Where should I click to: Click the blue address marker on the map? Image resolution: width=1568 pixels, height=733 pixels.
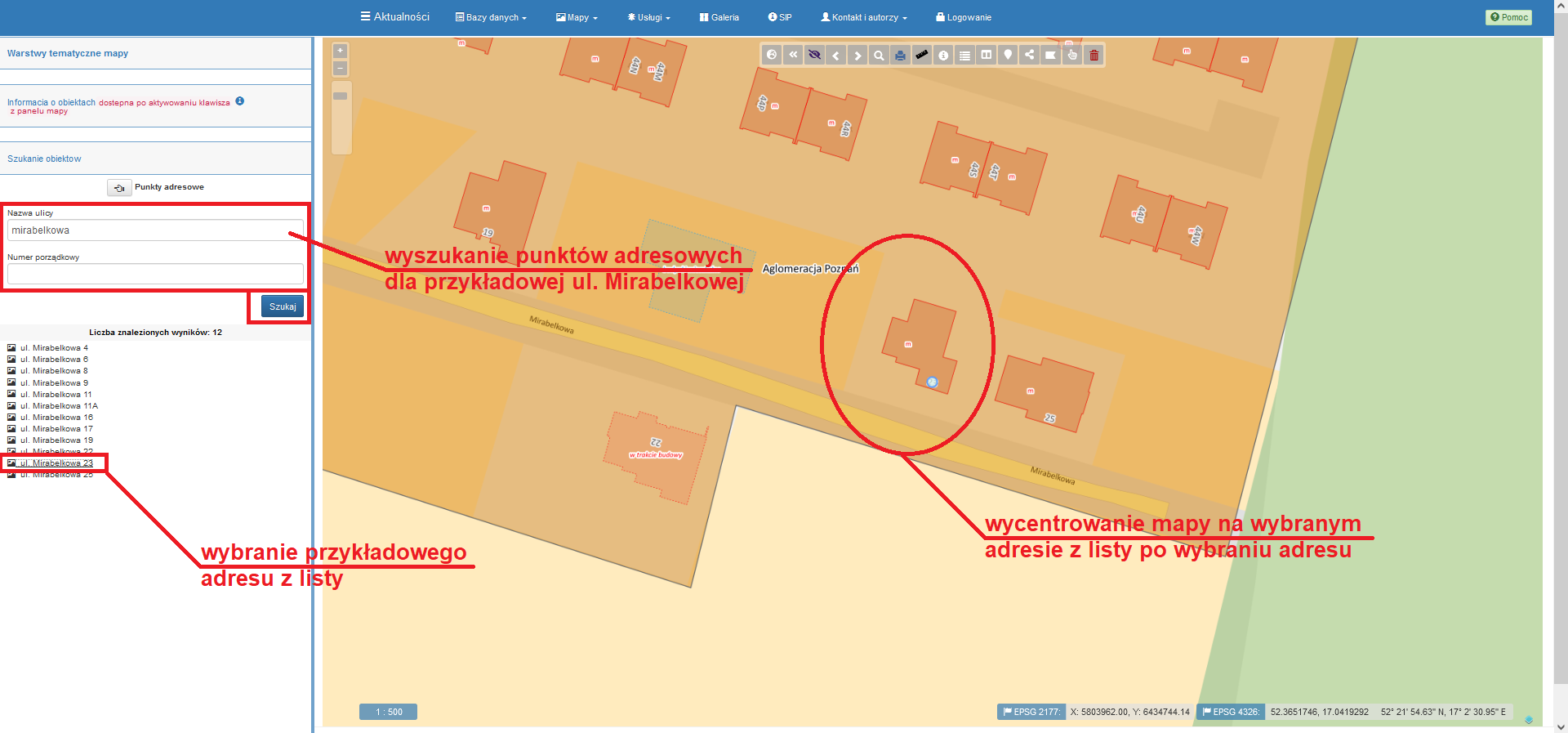pyautogui.click(x=932, y=382)
